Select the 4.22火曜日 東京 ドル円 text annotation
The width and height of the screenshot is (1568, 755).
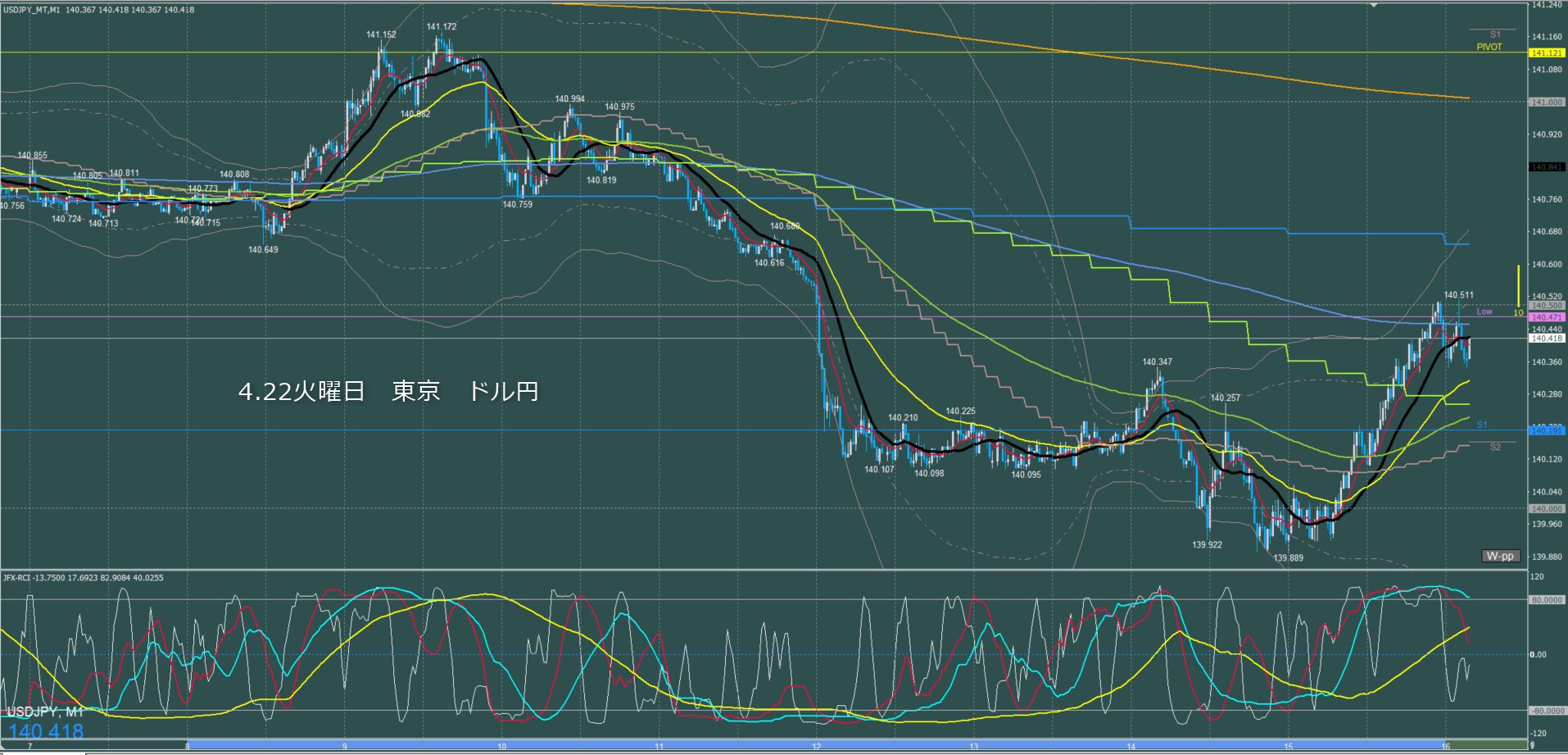pyautogui.click(x=388, y=391)
